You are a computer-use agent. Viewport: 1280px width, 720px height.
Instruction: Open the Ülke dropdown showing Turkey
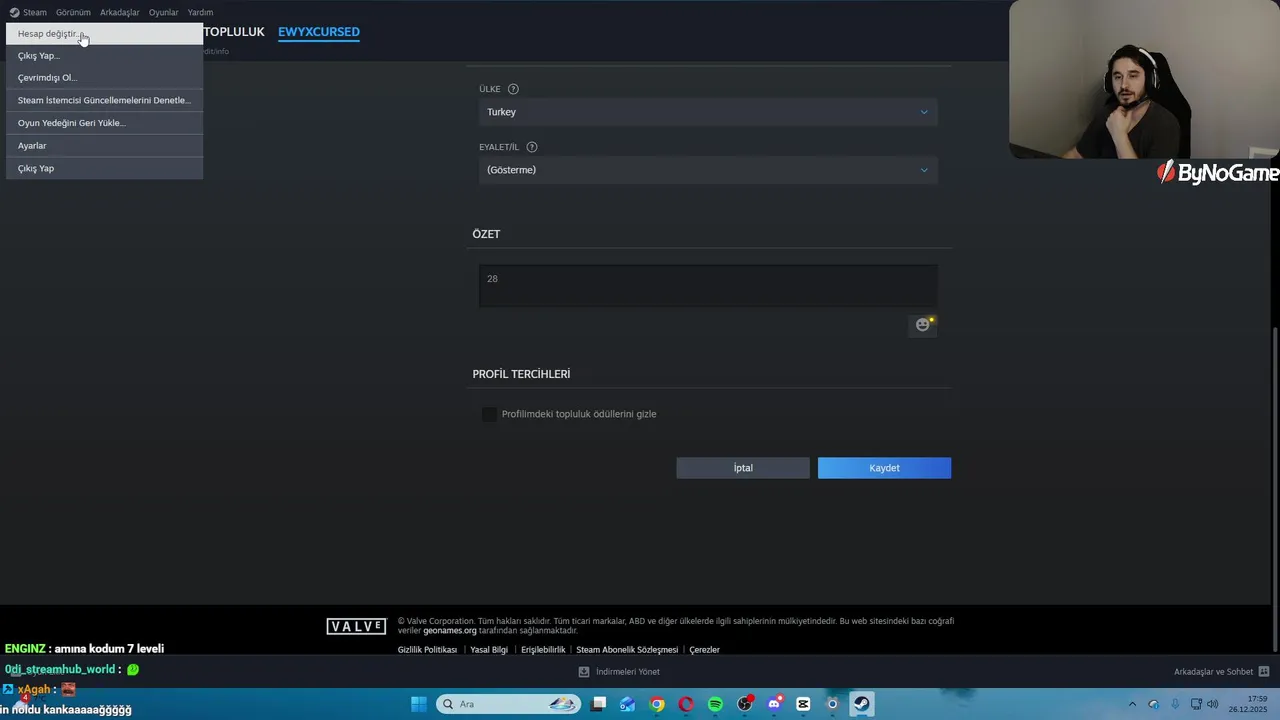(708, 112)
